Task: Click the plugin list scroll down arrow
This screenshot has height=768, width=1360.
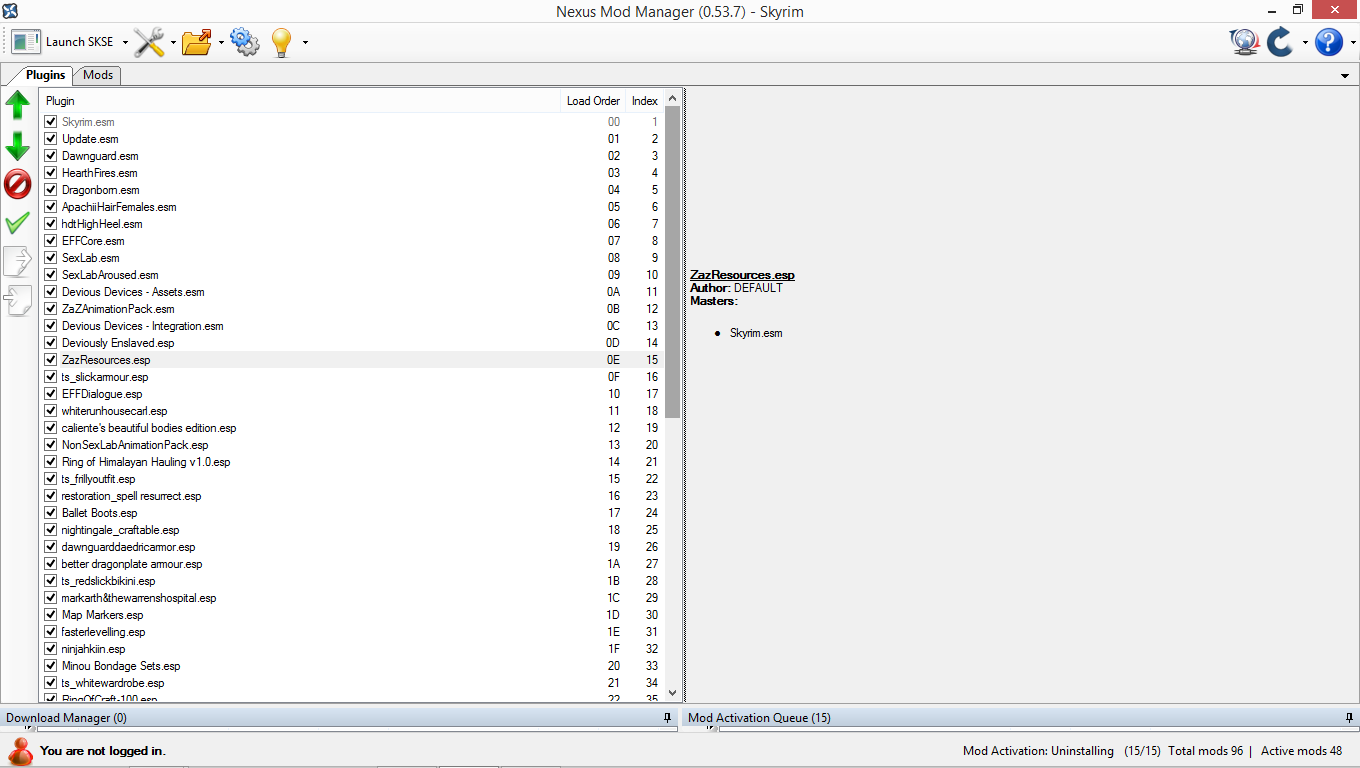Action: point(672,692)
